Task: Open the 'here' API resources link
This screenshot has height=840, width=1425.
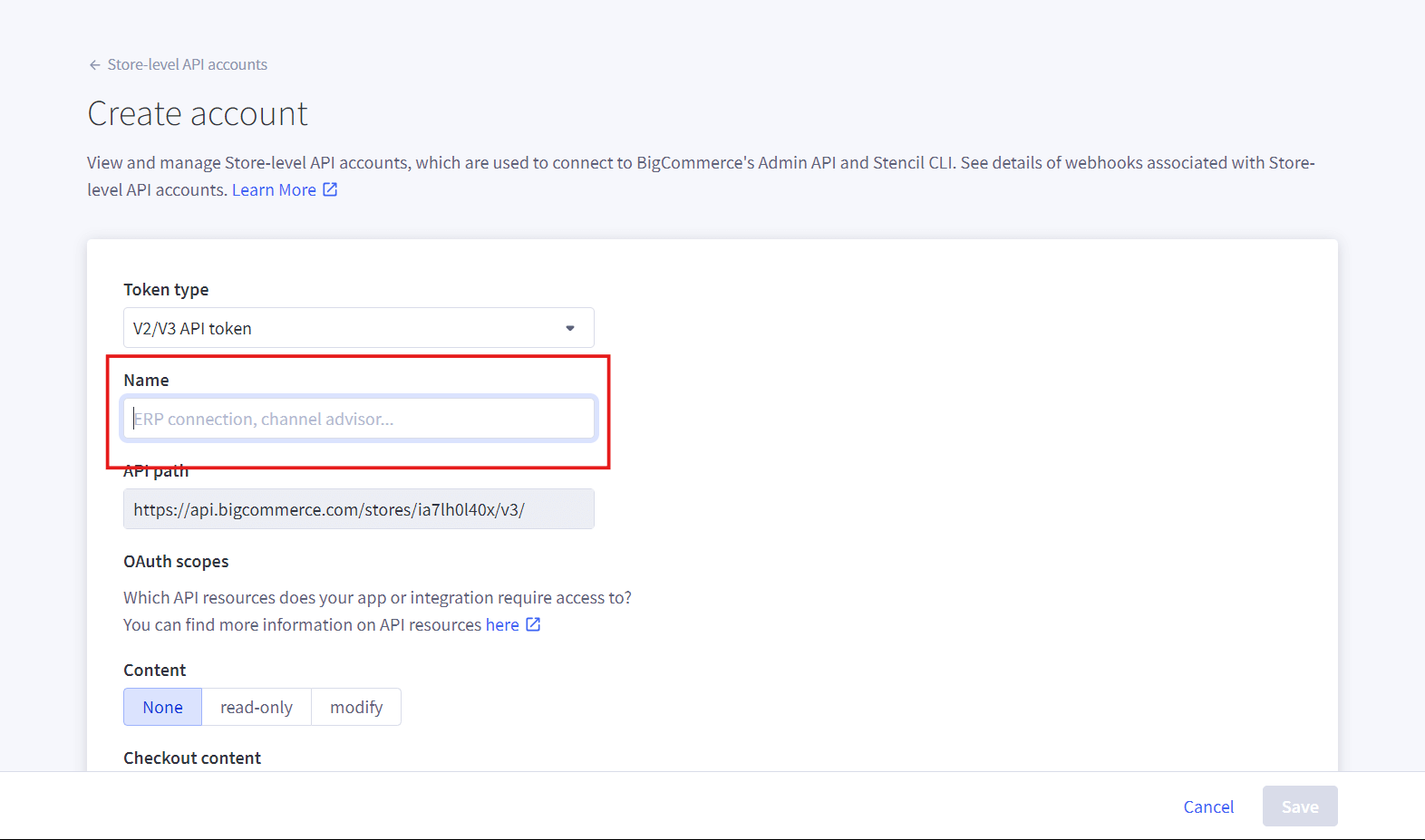Action: click(x=502, y=625)
